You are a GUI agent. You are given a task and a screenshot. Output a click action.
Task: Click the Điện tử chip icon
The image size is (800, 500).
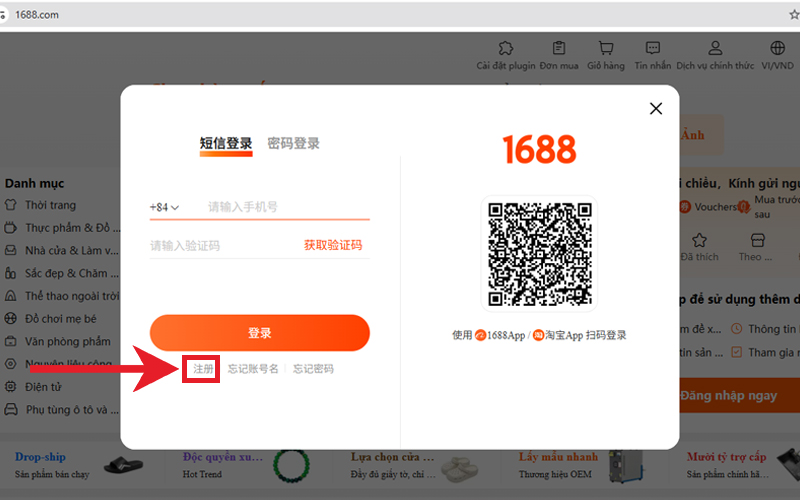[10, 386]
